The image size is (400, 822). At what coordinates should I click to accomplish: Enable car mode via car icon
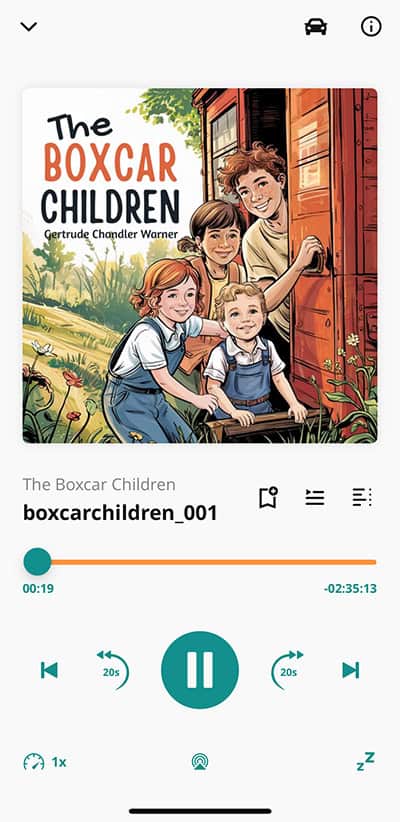[316, 27]
